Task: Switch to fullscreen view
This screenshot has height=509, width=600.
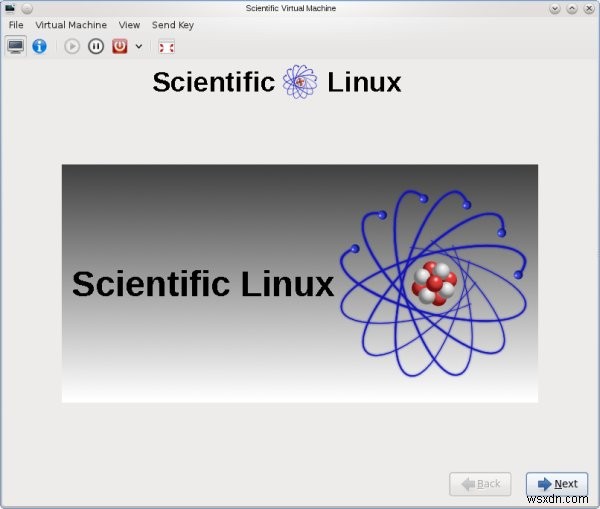Action: click(x=166, y=47)
